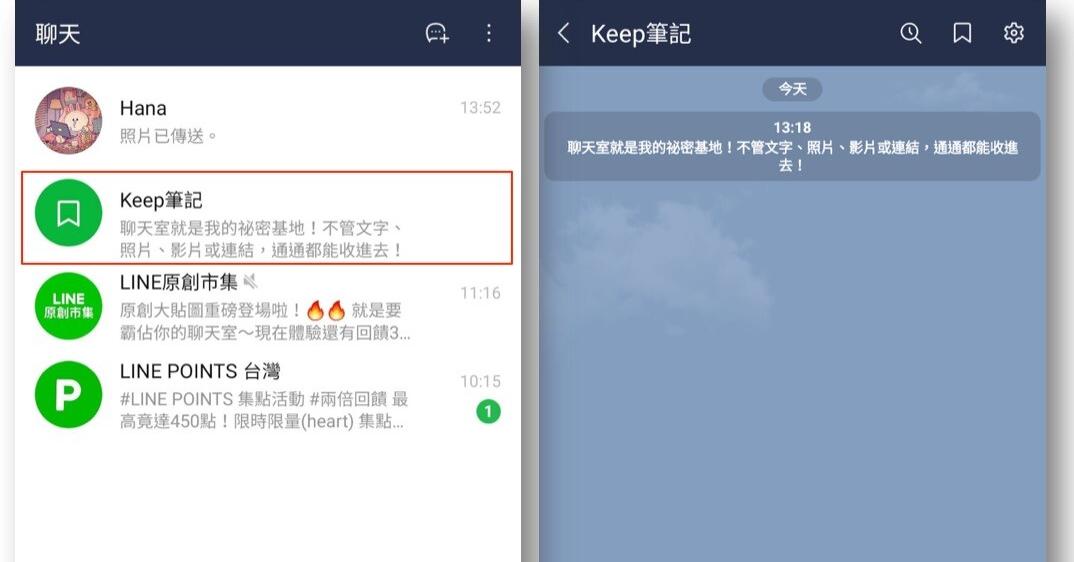This screenshot has height=562, width=1074.
Task: Go back using the left arrow
Action: (563, 33)
